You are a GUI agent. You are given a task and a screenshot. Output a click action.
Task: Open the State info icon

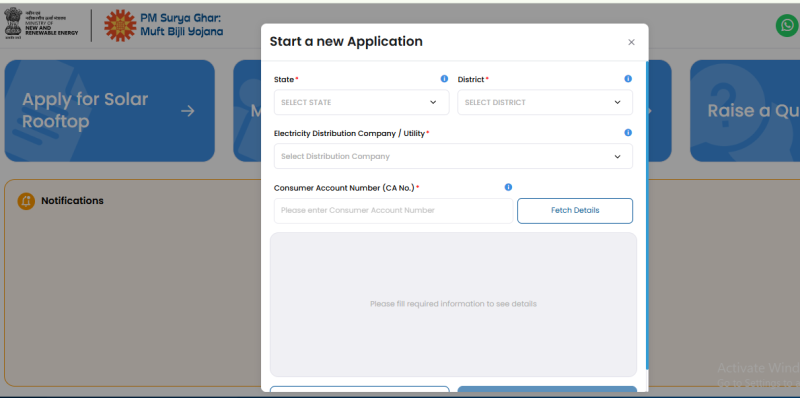444,79
